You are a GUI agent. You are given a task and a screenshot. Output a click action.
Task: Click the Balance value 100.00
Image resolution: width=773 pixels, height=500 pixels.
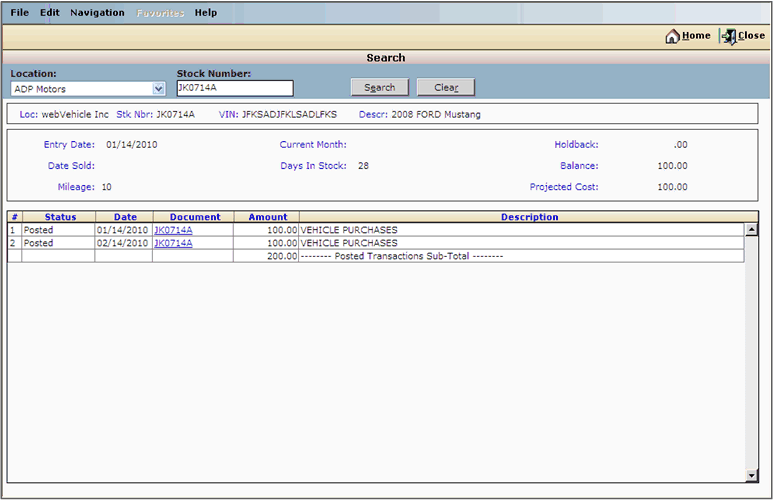click(x=672, y=166)
